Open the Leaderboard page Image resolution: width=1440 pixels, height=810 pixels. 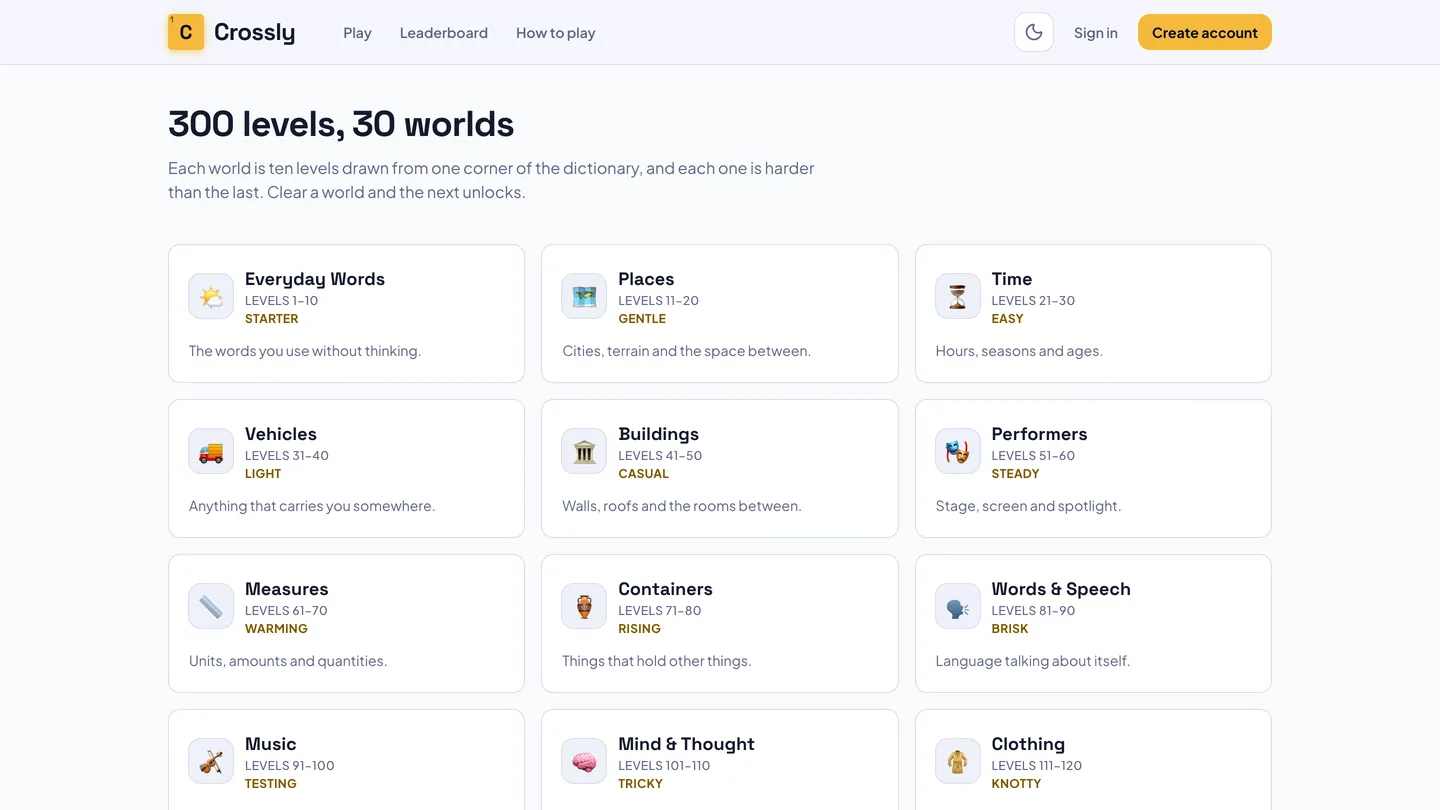444,33
